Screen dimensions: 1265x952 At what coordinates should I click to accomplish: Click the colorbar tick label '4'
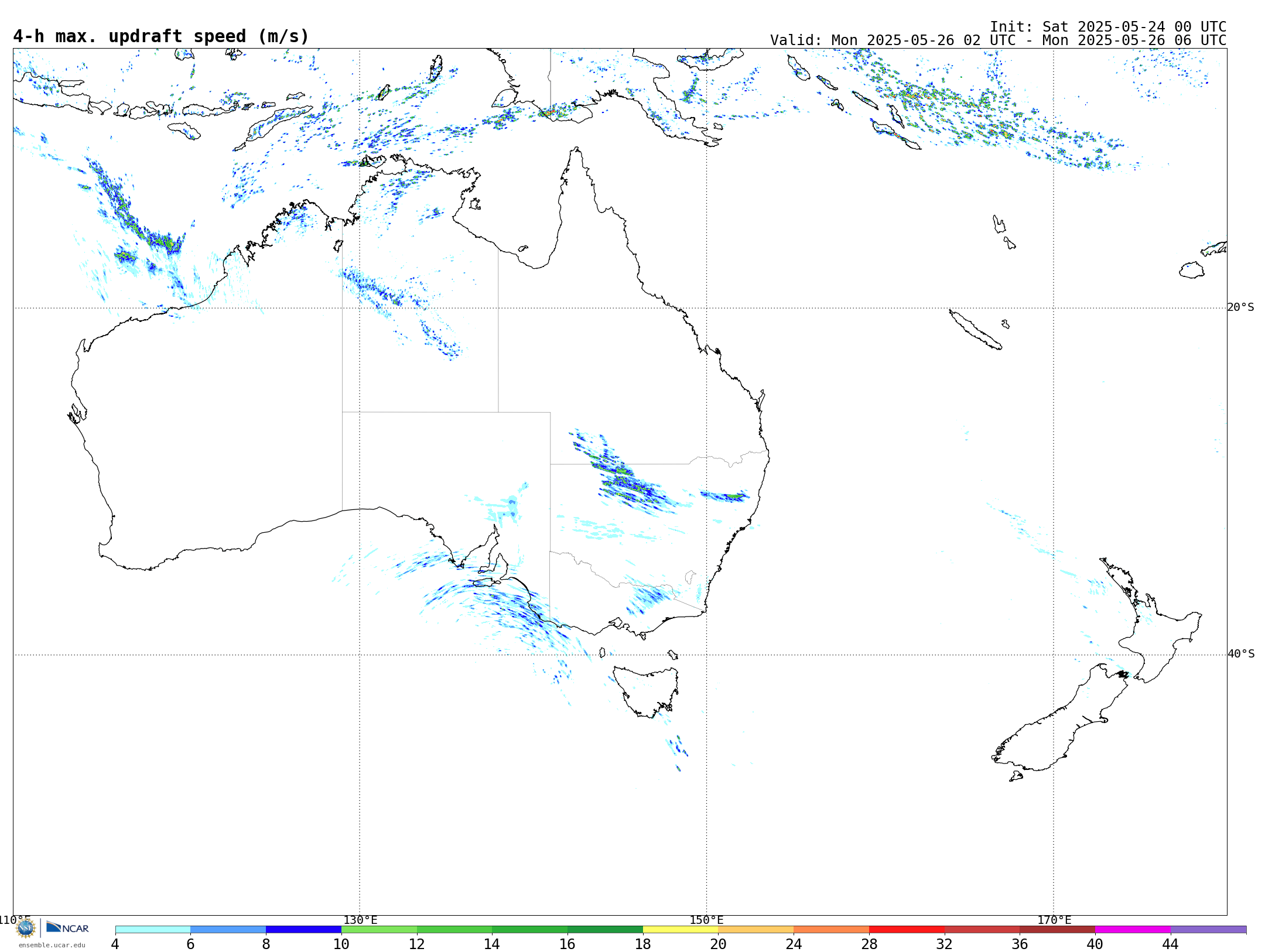[115, 944]
